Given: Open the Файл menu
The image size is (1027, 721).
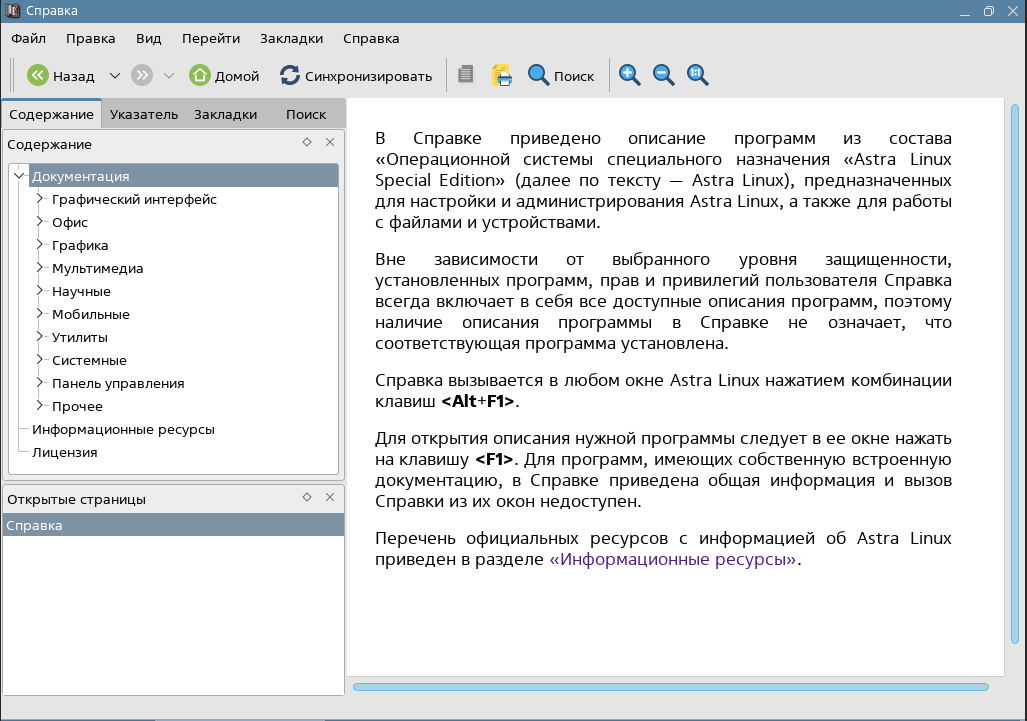Looking at the screenshot, I should tap(29, 39).
